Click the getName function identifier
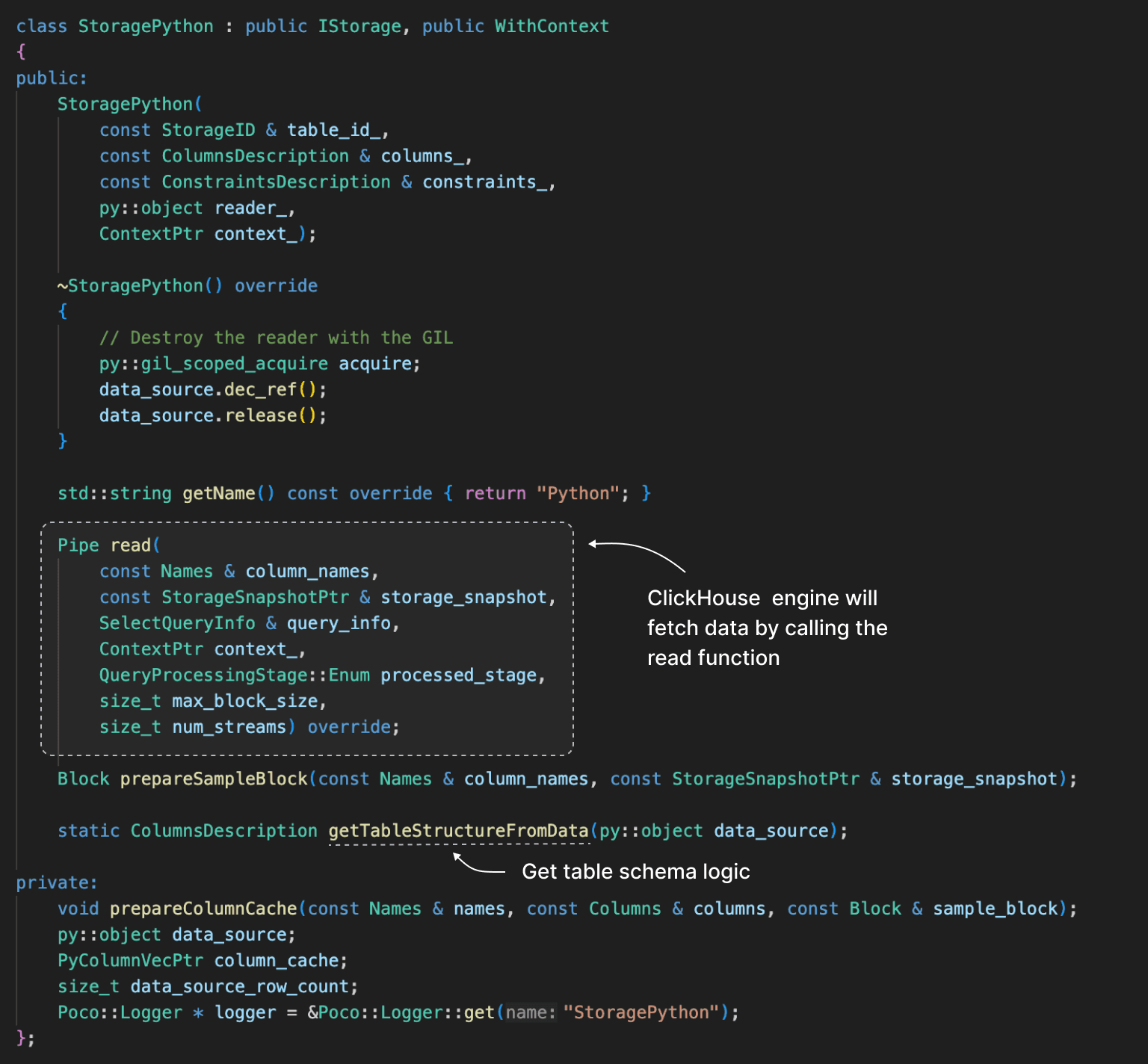1148x1064 pixels. [219, 493]
